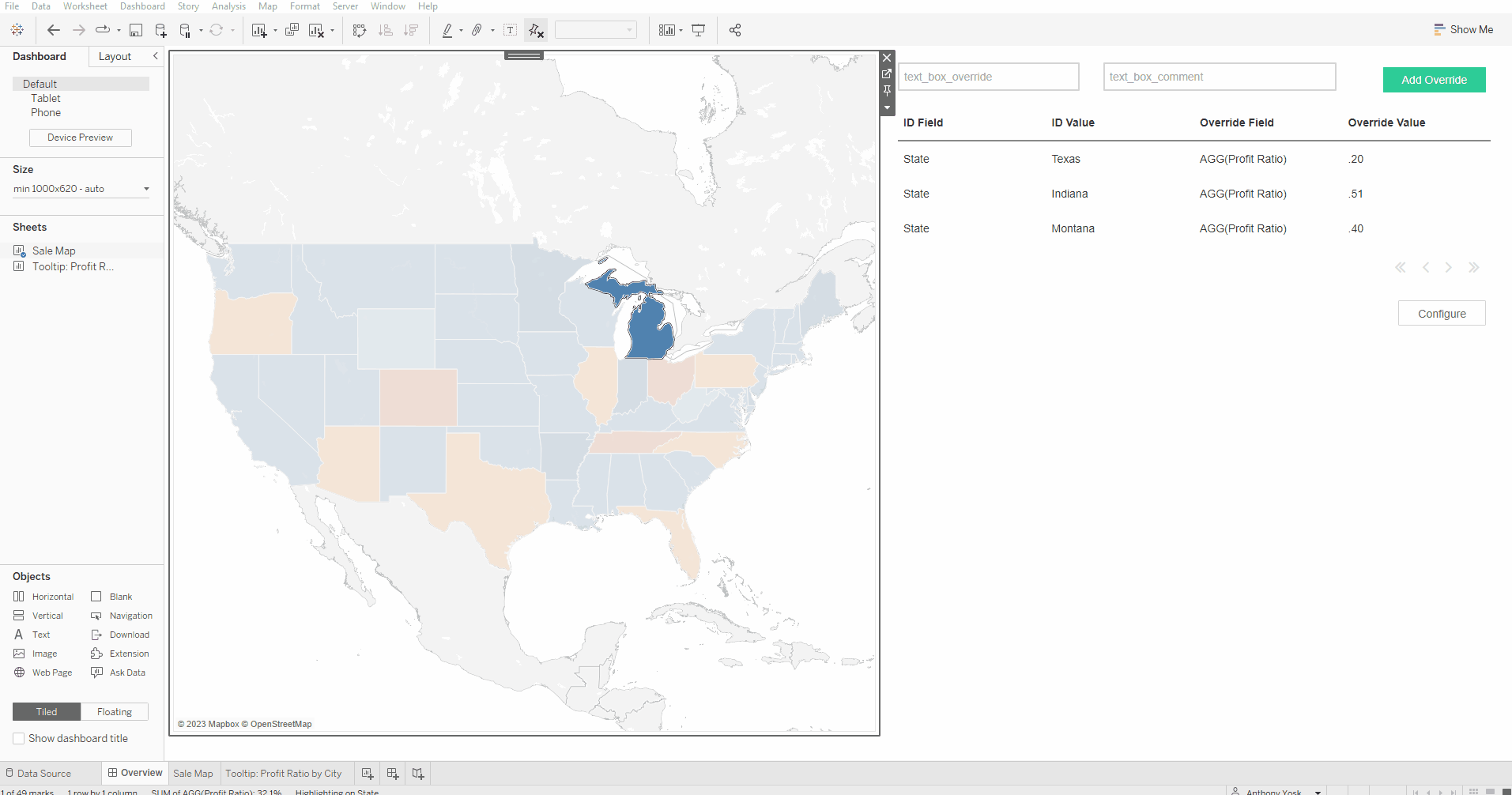
Task: Click the Tableau start page logo icon
Action: (x=17, y=30)
